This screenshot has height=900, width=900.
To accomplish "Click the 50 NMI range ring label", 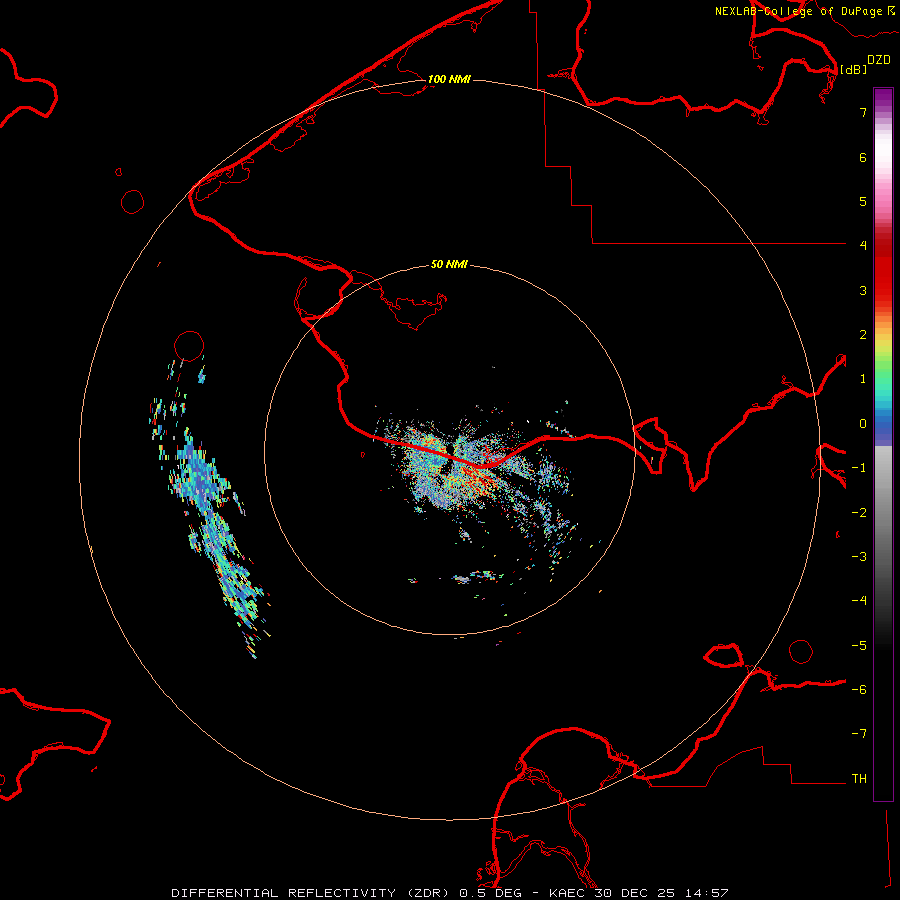I will point(449,264).
